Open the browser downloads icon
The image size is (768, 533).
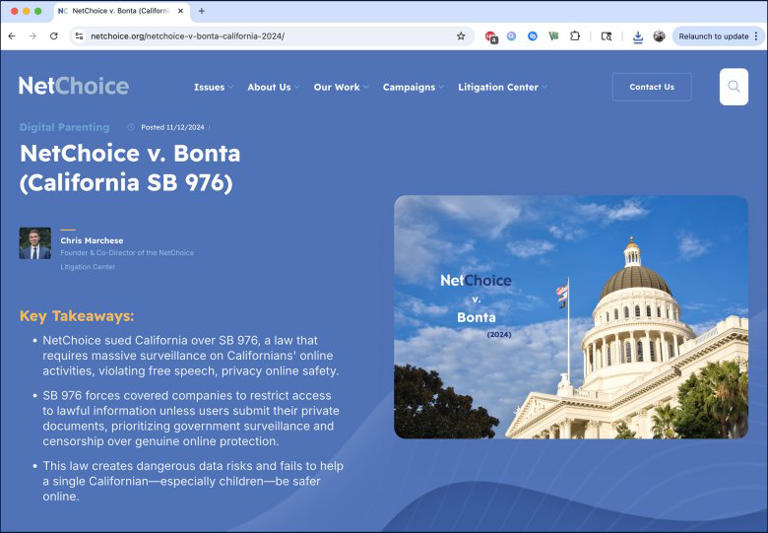638,36
